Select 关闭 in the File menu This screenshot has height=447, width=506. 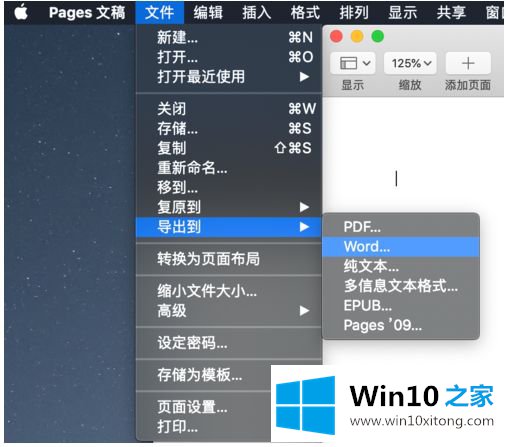(229, 109)
